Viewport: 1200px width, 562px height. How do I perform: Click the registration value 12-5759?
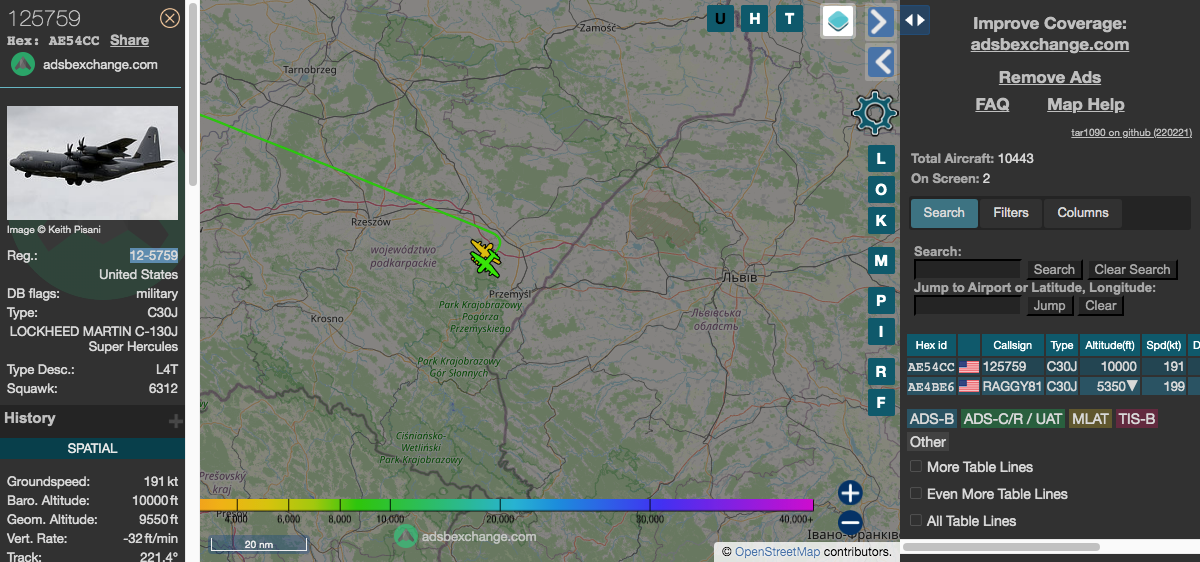(154, 256)
